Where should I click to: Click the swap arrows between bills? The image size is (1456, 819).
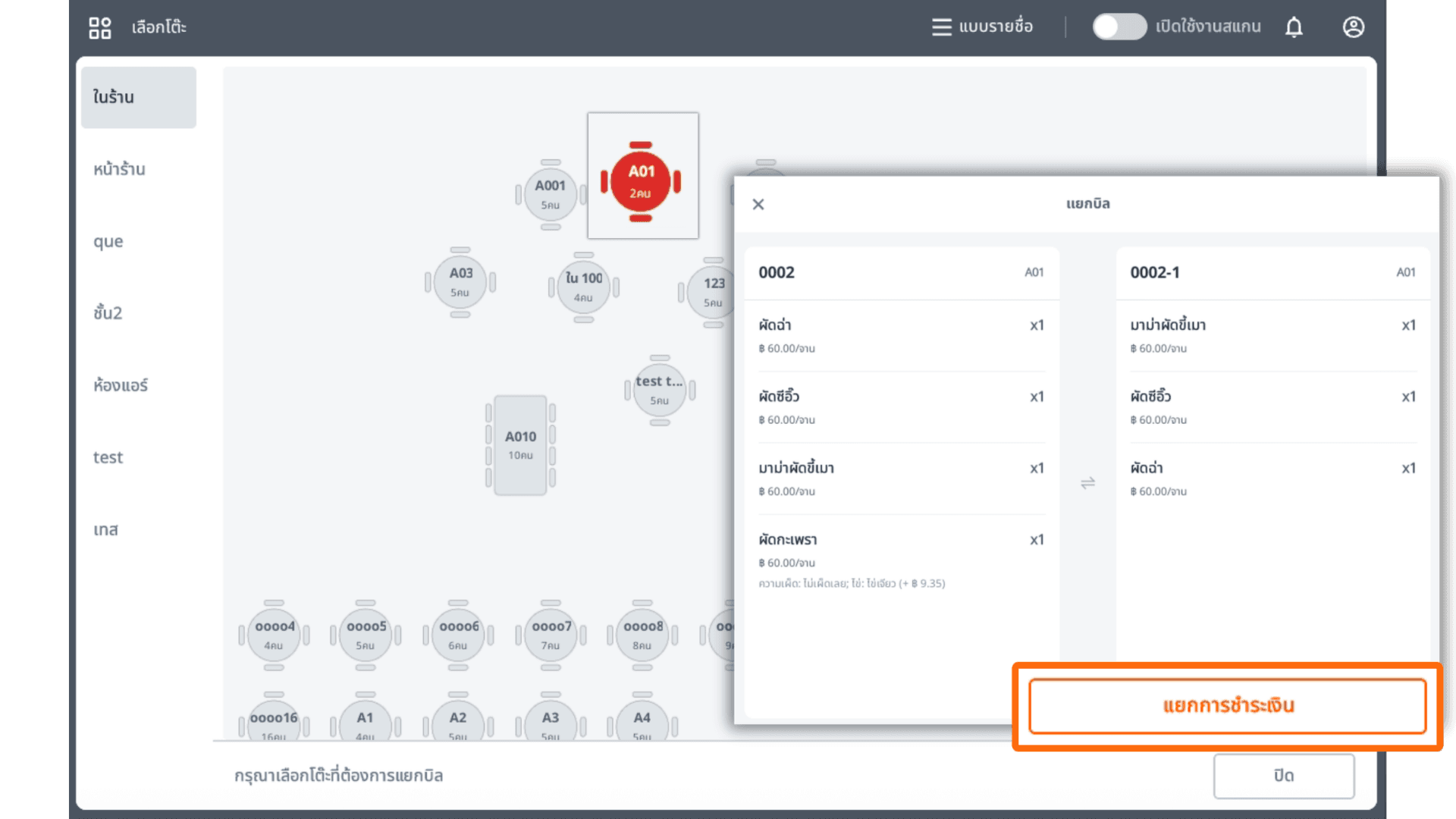coord(1087,483)
